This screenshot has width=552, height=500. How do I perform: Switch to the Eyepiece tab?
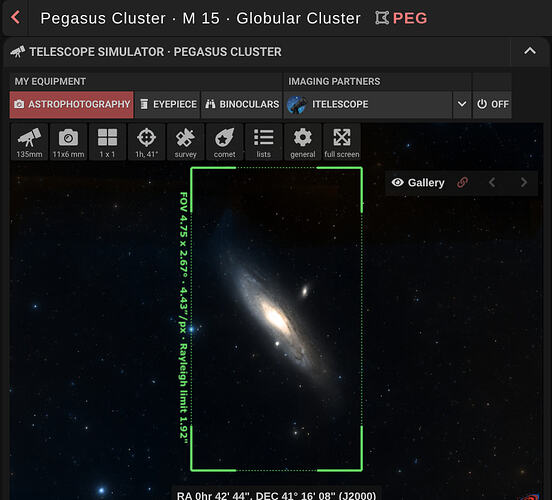(168, 104)
